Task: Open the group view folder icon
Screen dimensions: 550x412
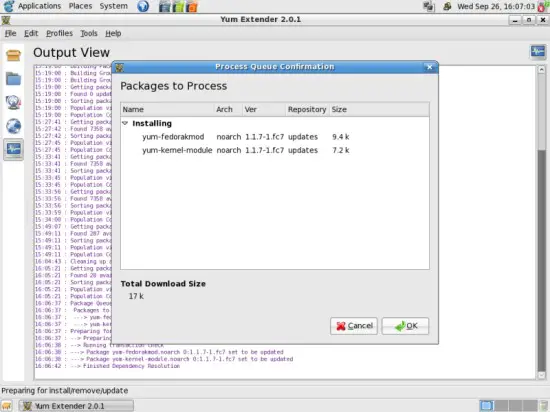Action: (13, 79)
